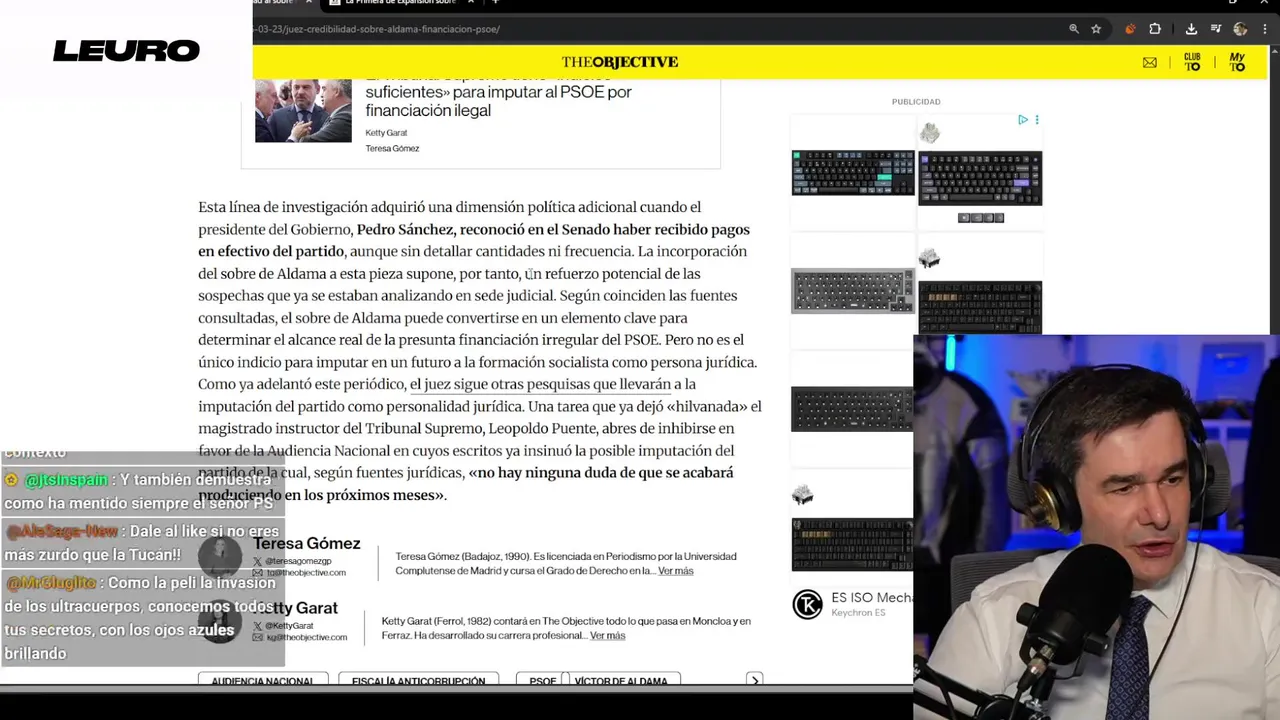The width and height of the screenshot is (1280, 720).
Task: Click the PUBLICIDAD label above ads
Action: coord(916,102)
